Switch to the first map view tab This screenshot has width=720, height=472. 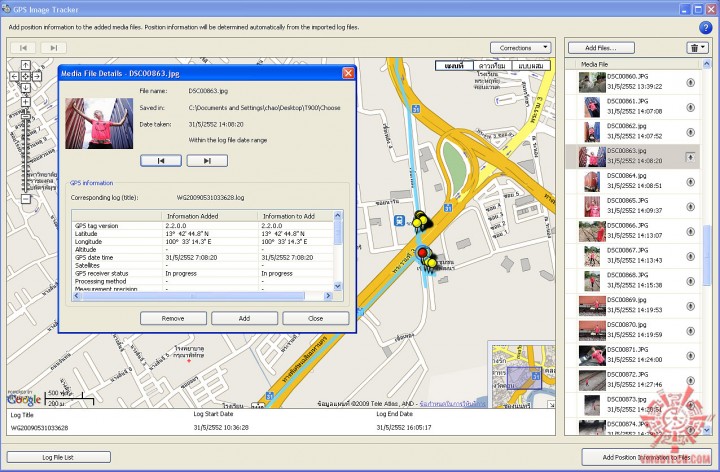coord(454,66)
